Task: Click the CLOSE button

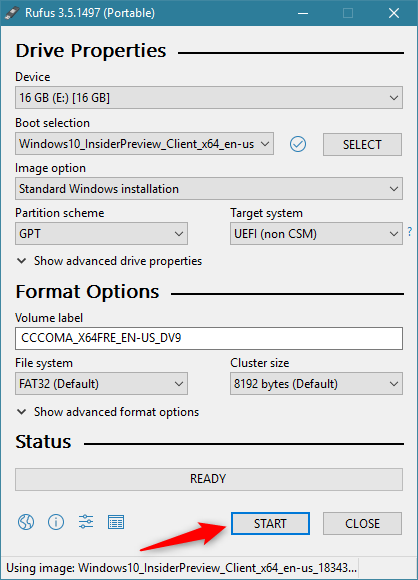Action: pyautogui.click(x=362, y=523)
